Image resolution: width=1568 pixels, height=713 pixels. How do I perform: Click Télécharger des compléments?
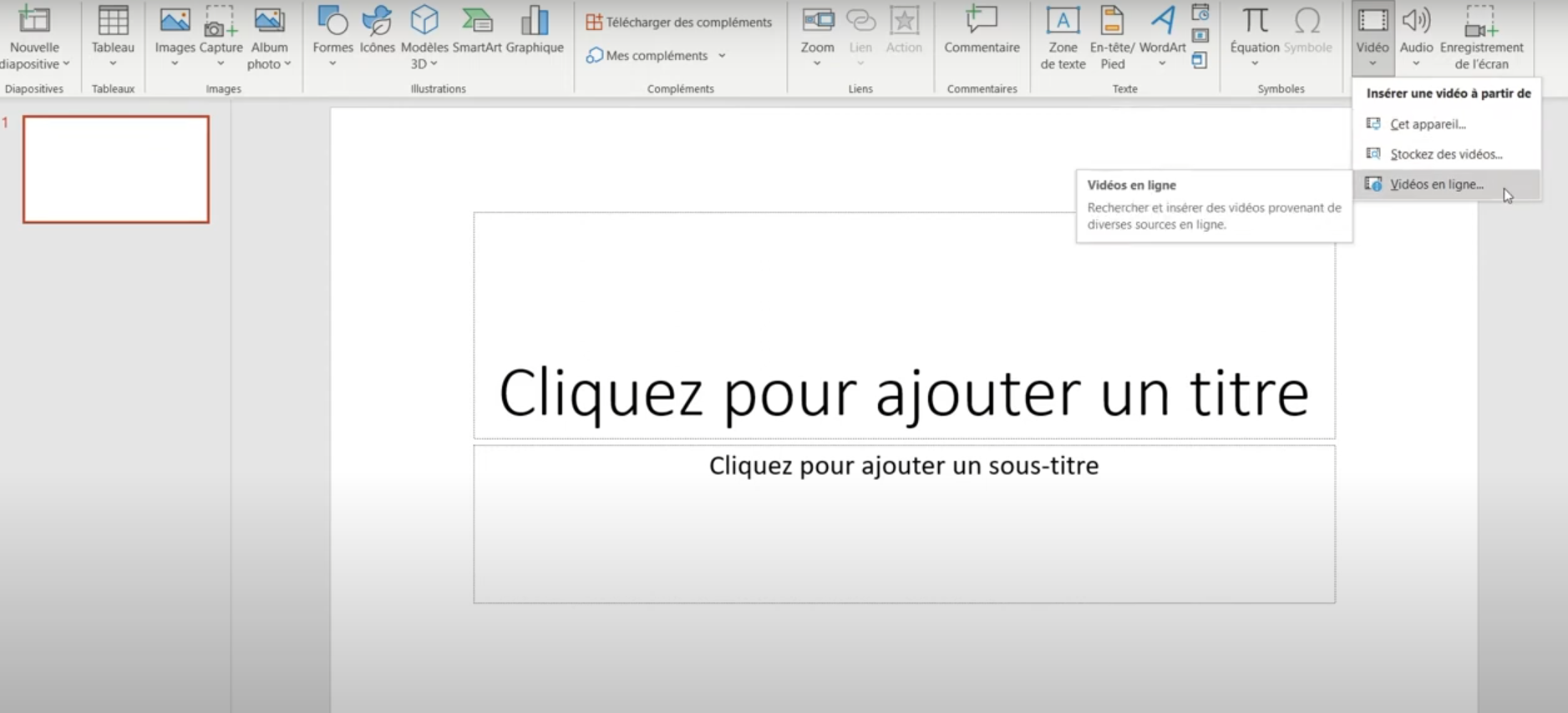point(678,23)
